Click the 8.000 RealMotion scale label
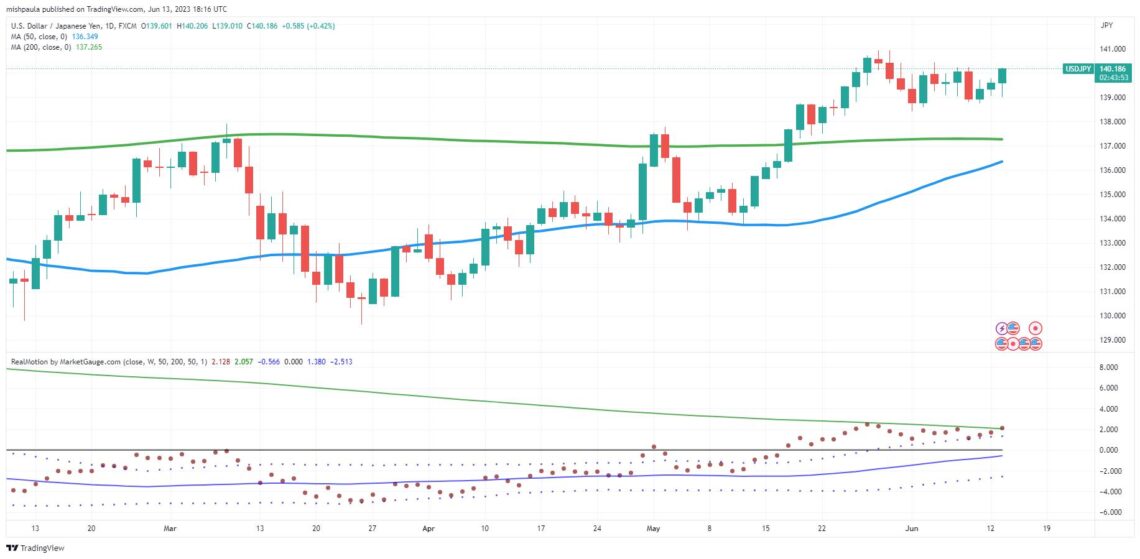 tap(1109, 368)
